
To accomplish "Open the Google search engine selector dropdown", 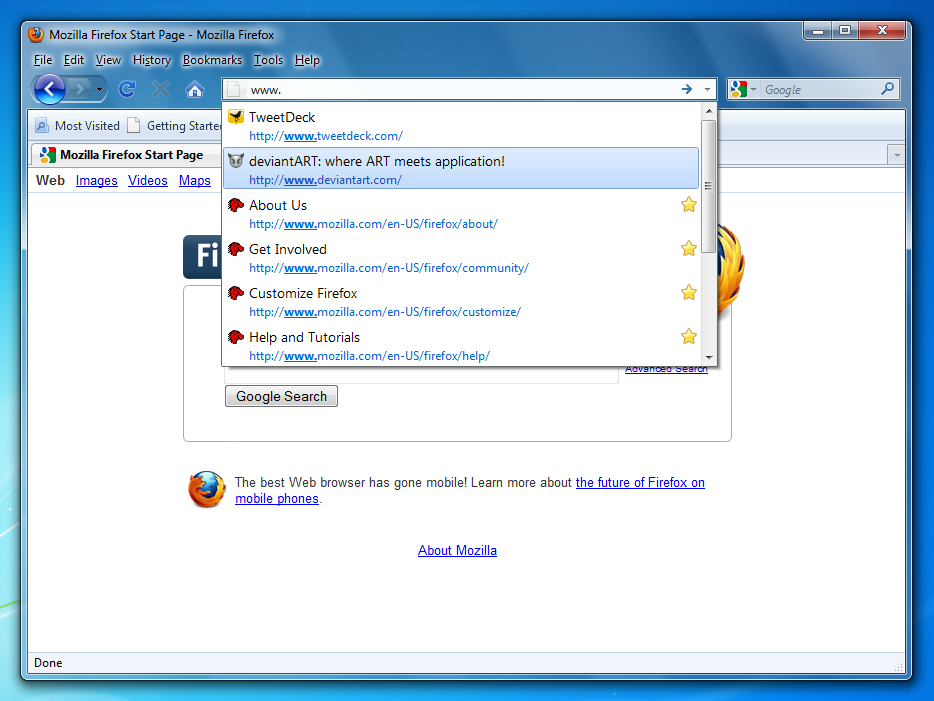I will click(745, 90).
